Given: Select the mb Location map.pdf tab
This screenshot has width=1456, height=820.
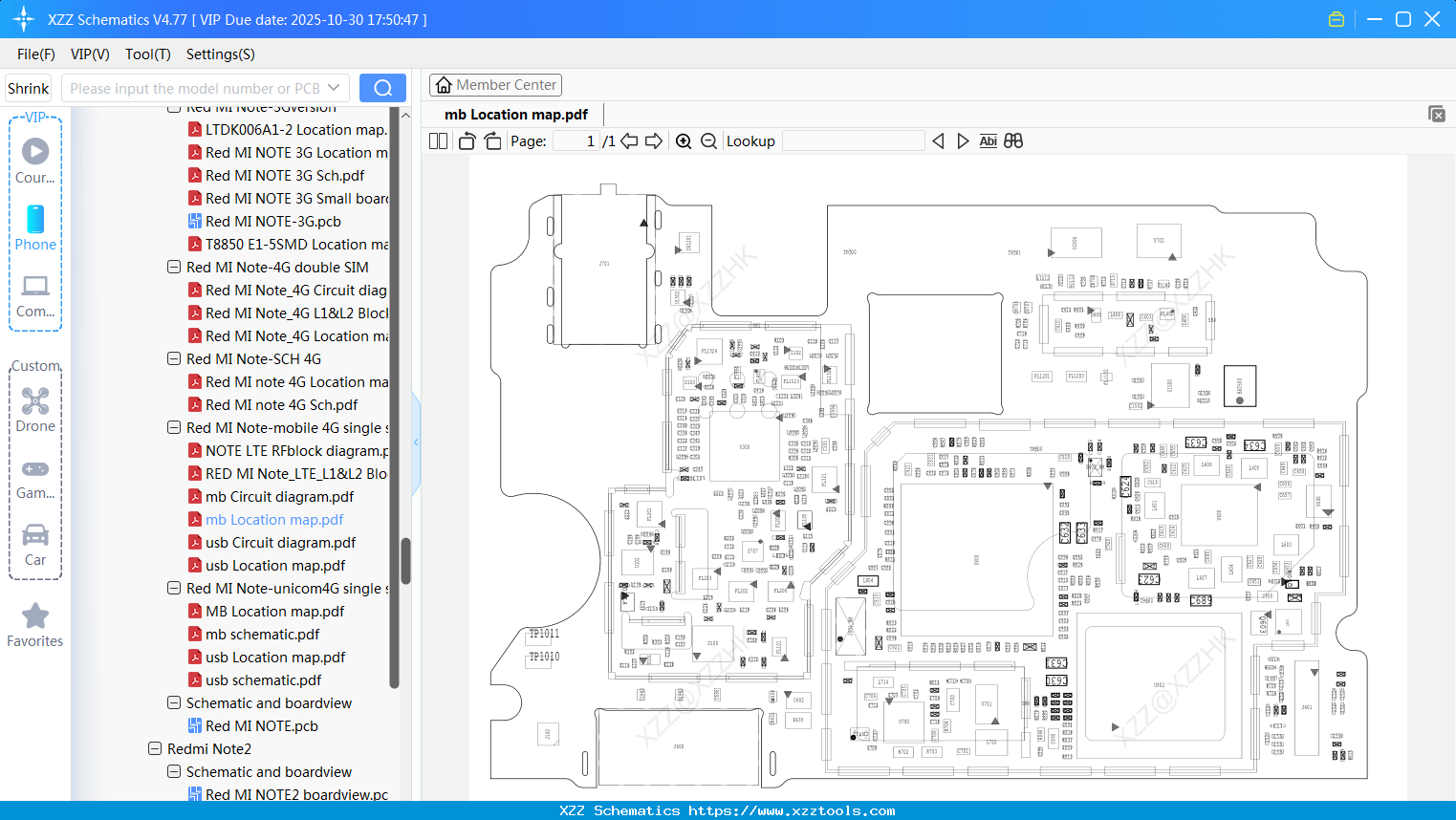Looking at the screenshot, I should tap(514, 114).
